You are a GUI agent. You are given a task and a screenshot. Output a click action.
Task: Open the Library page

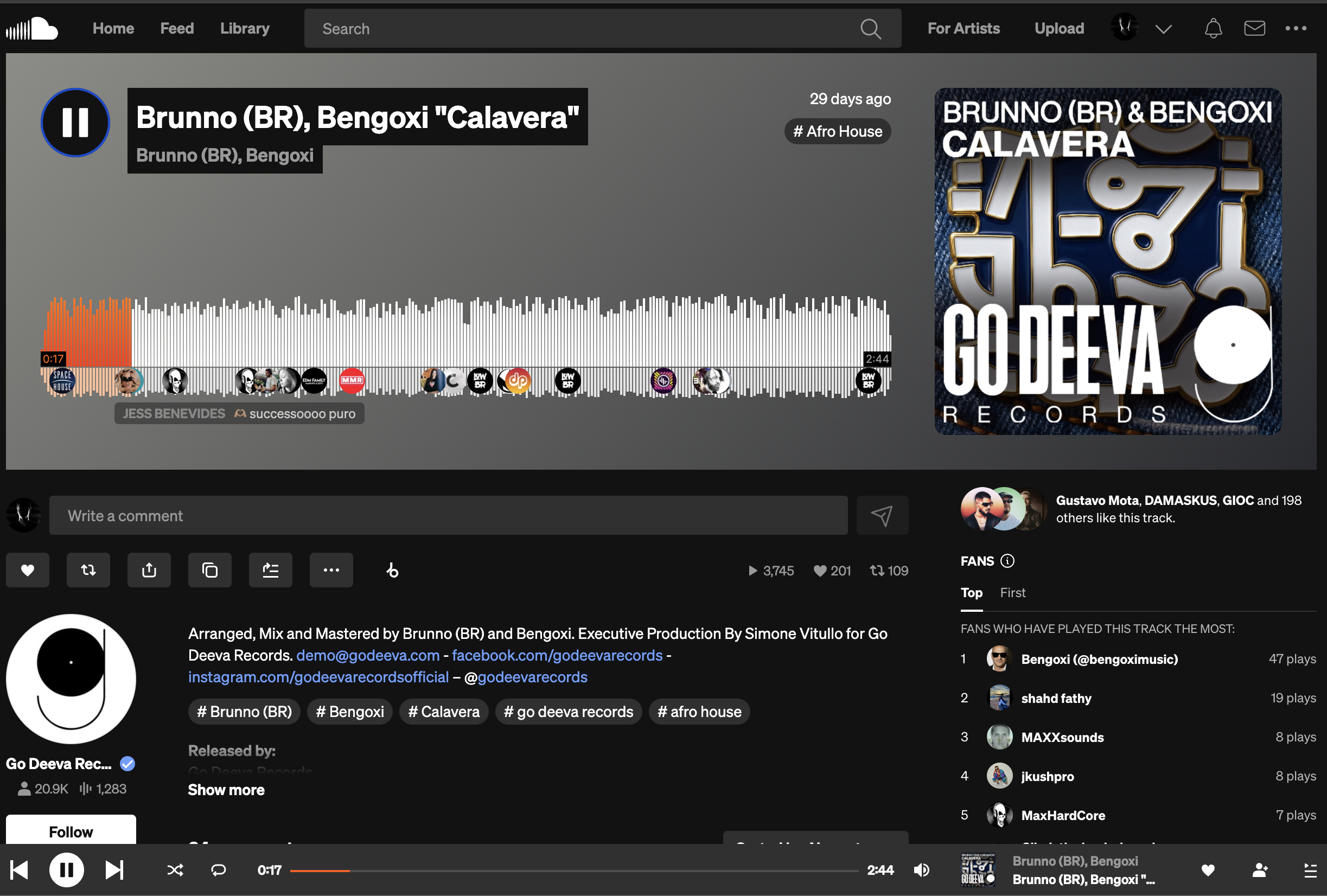(245, 29)
